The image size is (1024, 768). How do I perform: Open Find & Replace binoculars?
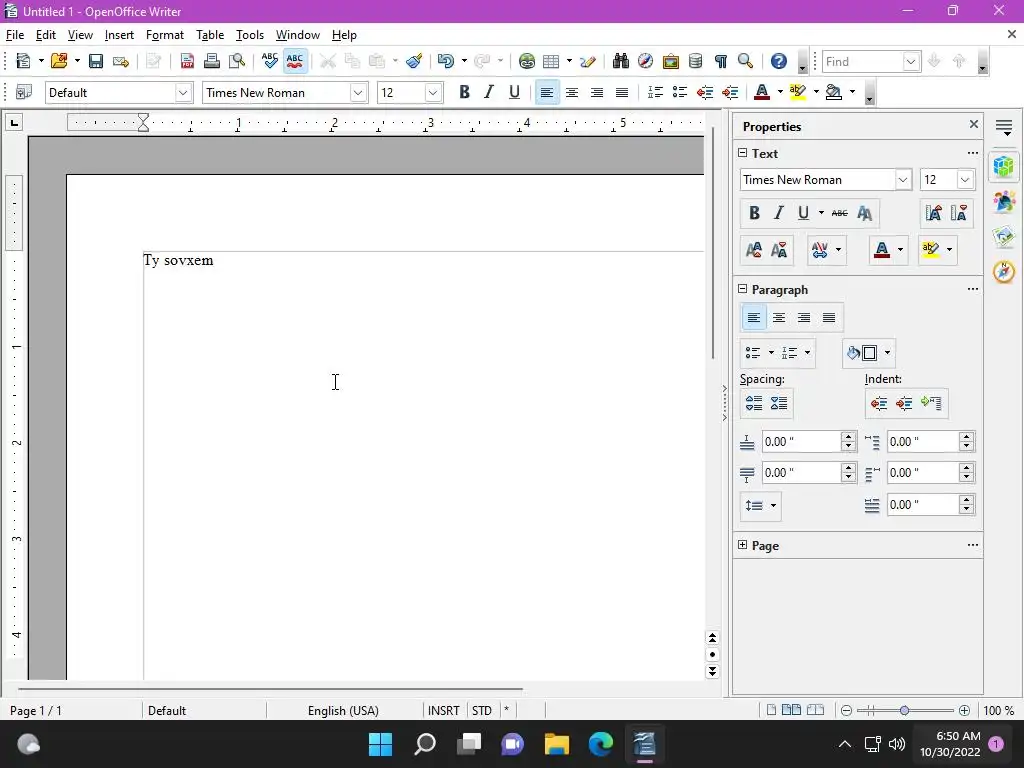(x=620, y=61)
